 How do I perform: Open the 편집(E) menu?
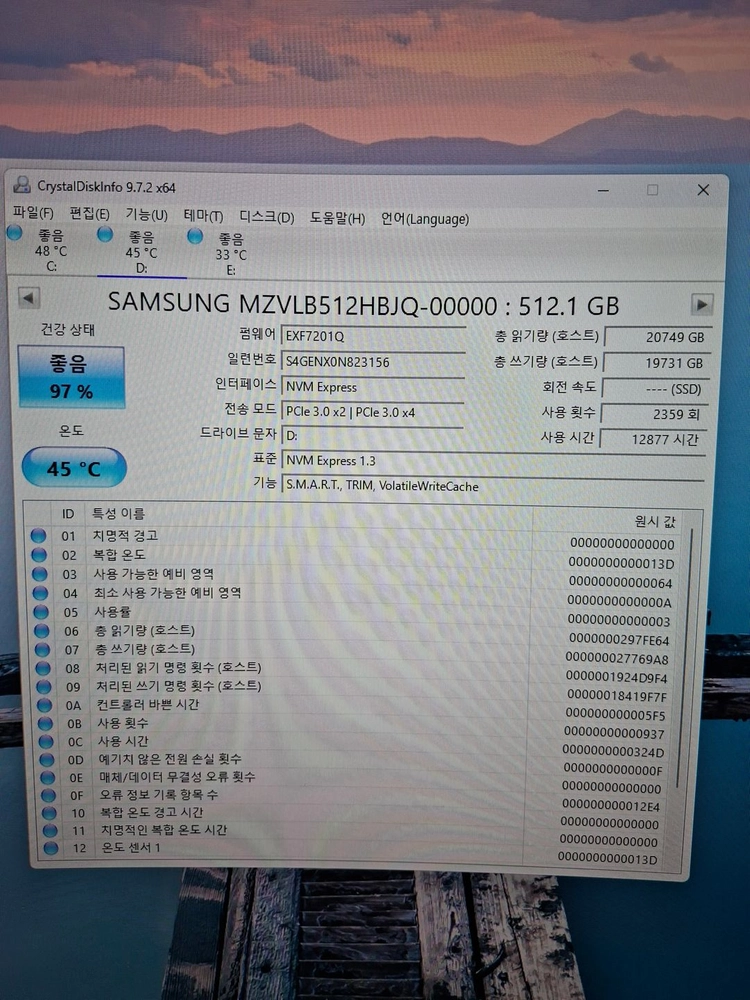tap(89, 214)
